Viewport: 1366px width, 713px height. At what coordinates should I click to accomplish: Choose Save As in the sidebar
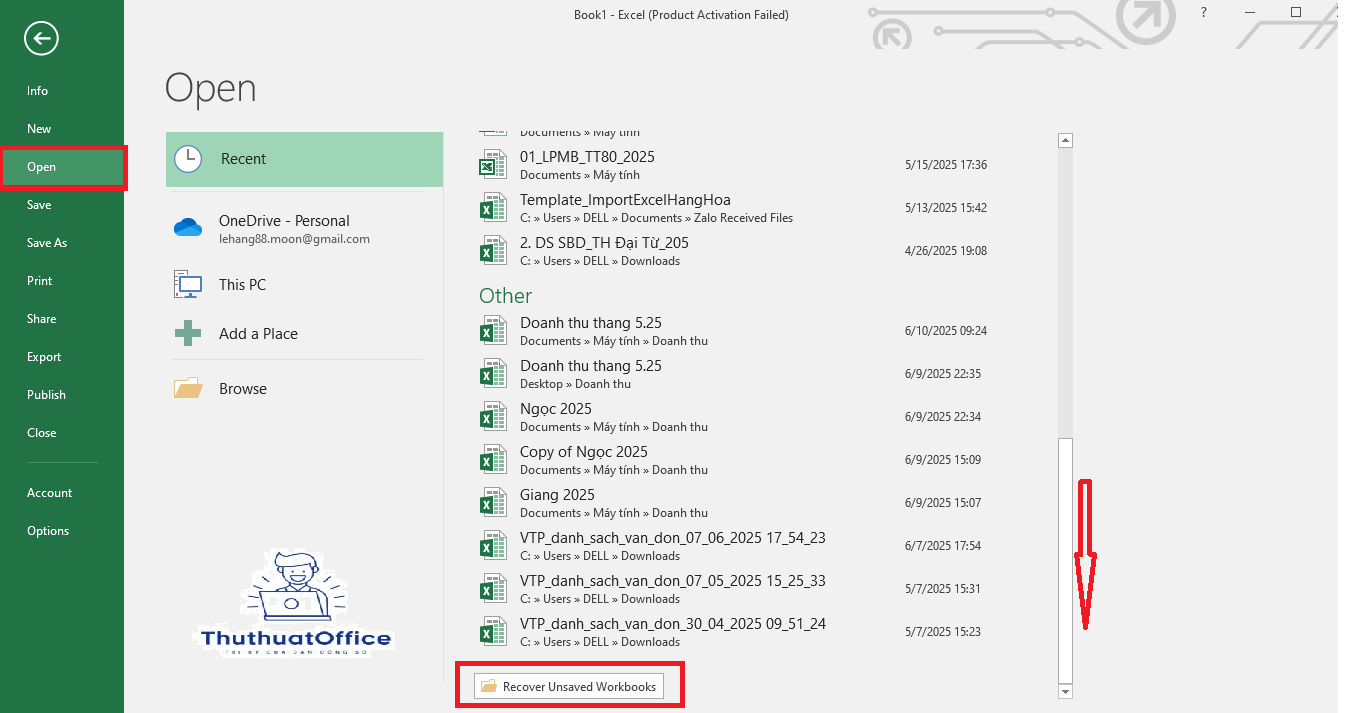pos(62,243)
